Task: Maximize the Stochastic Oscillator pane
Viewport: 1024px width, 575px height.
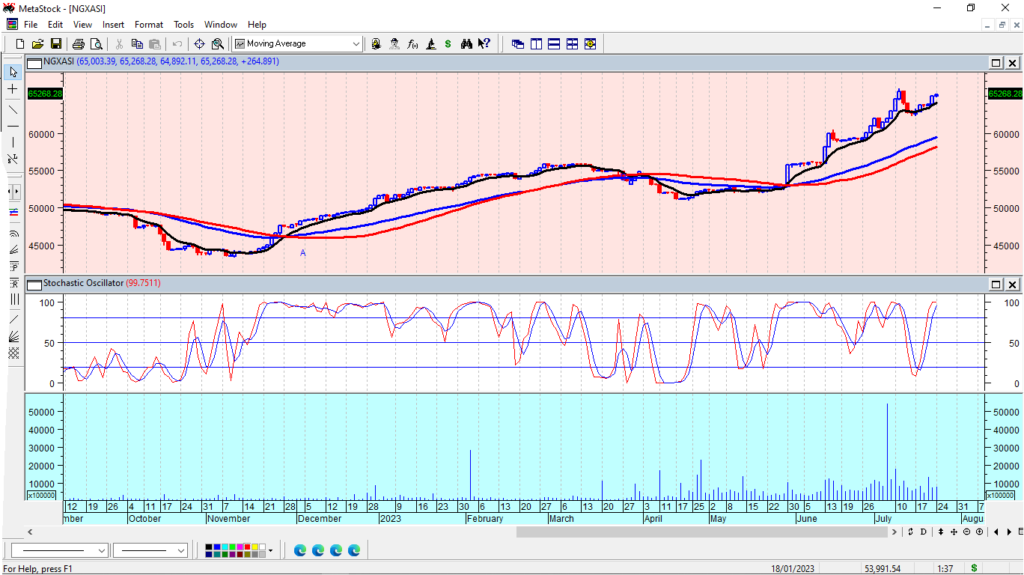Action: [996, 284]
